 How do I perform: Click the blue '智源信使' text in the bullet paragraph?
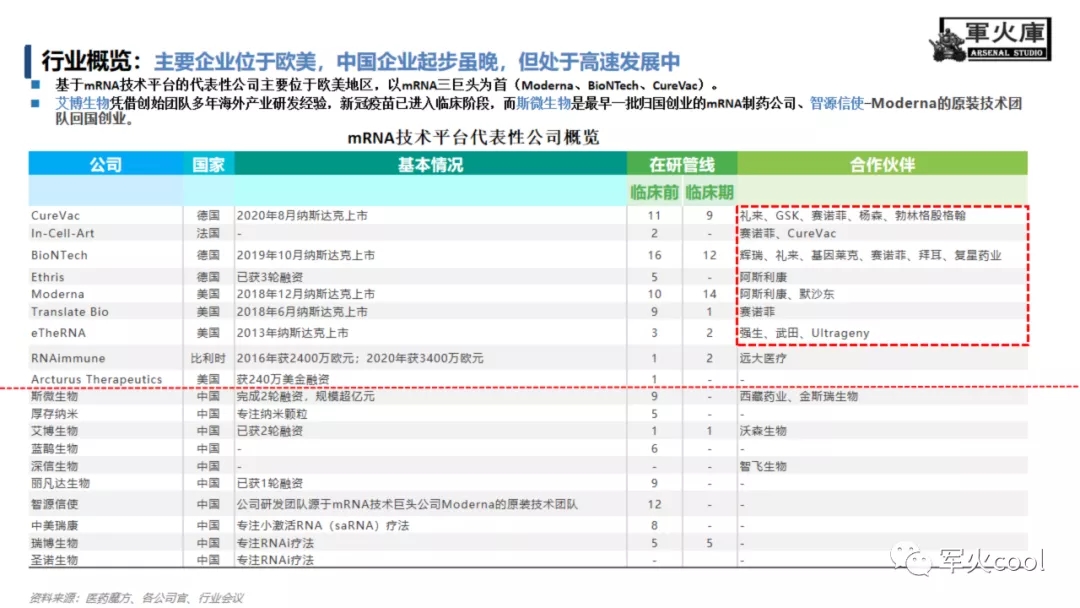837,103
